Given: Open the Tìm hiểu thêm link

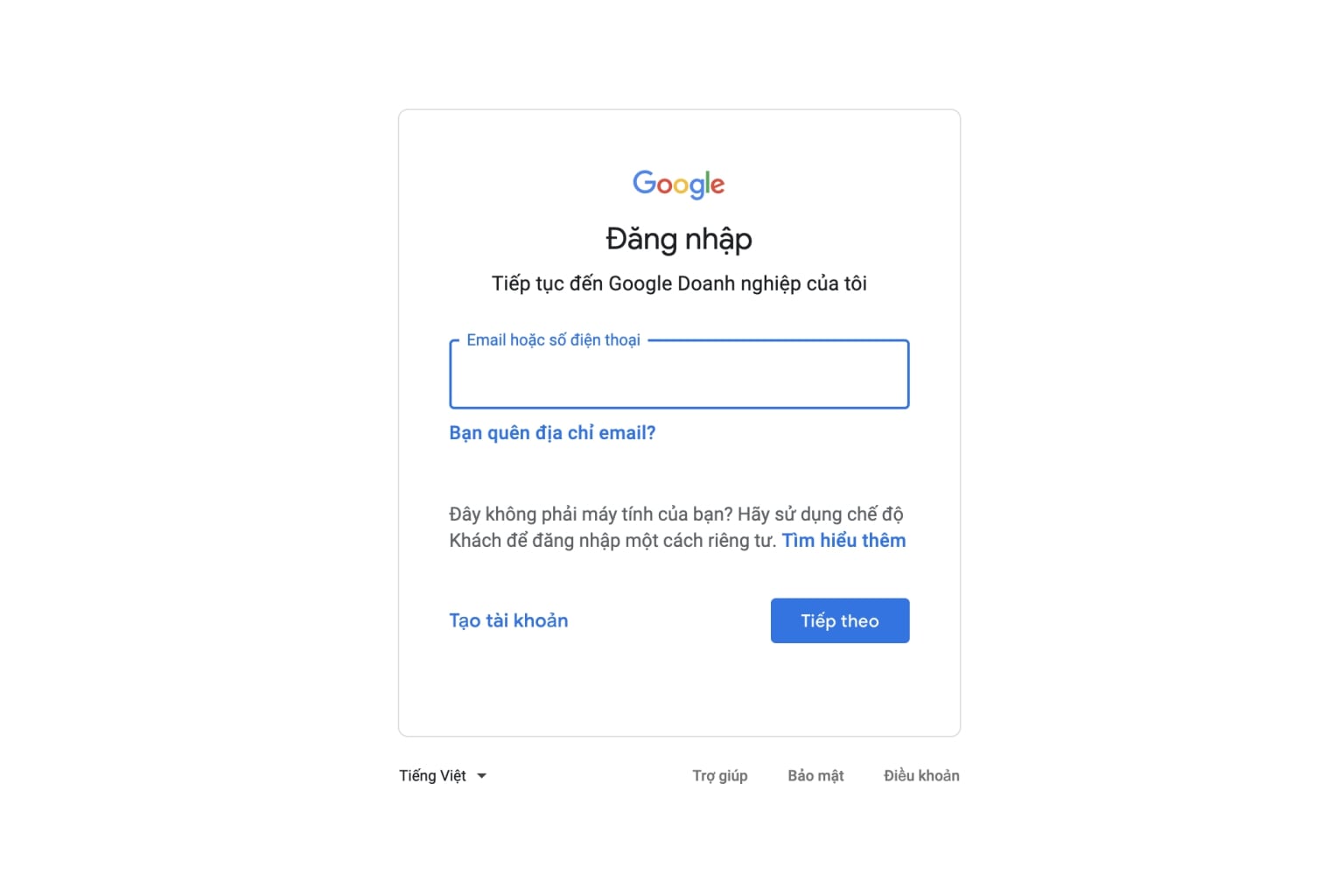Looking at the screenshot, I should click(843, 541).
